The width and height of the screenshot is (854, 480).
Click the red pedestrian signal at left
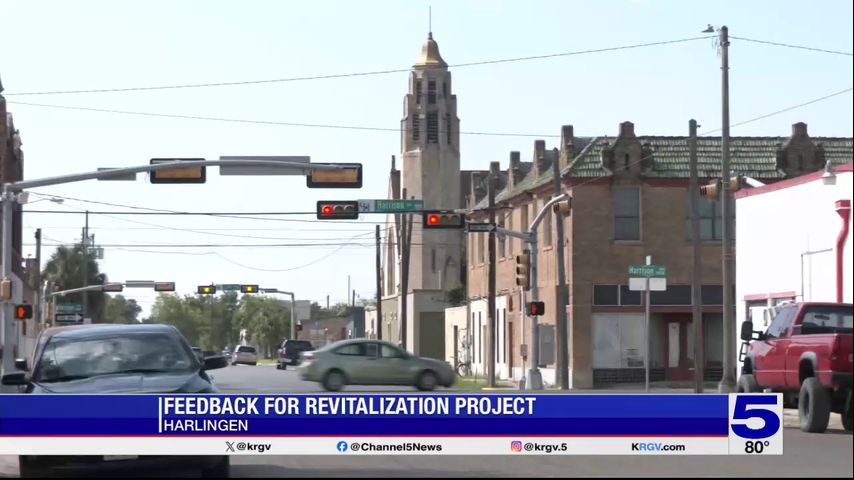pyautogui.click(x=22, y=311)
